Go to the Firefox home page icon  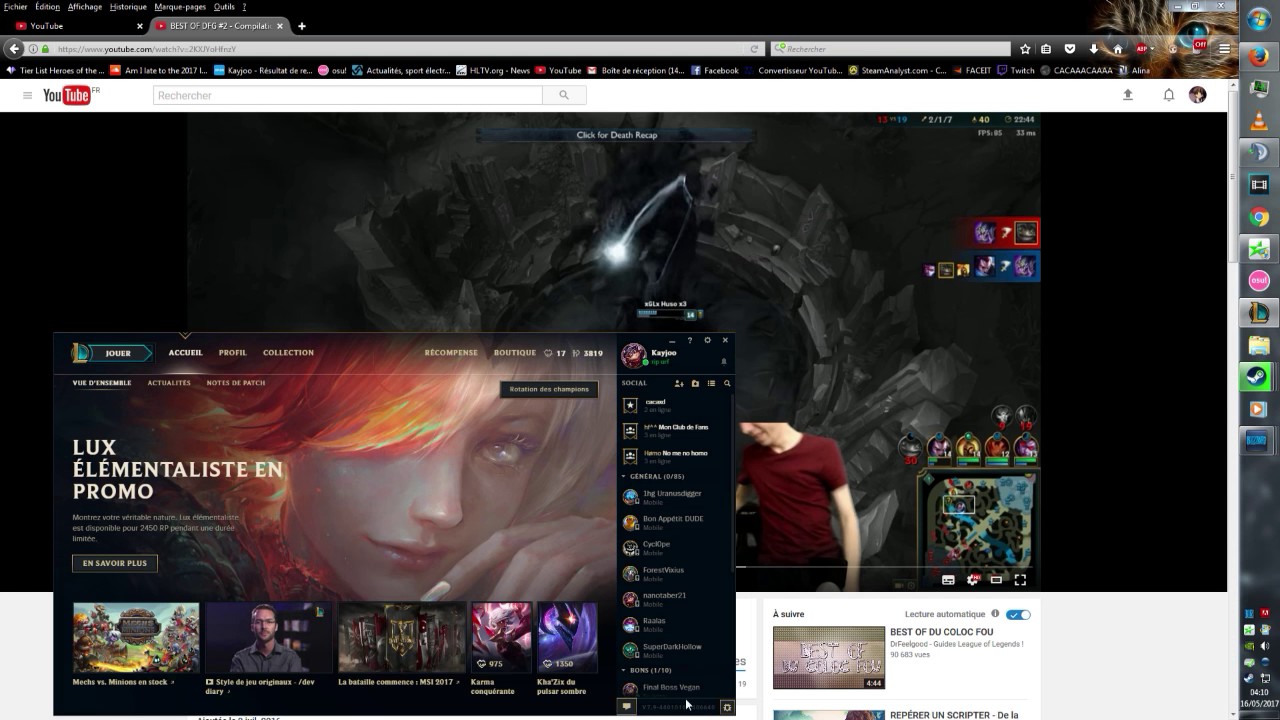[1117, 49]
